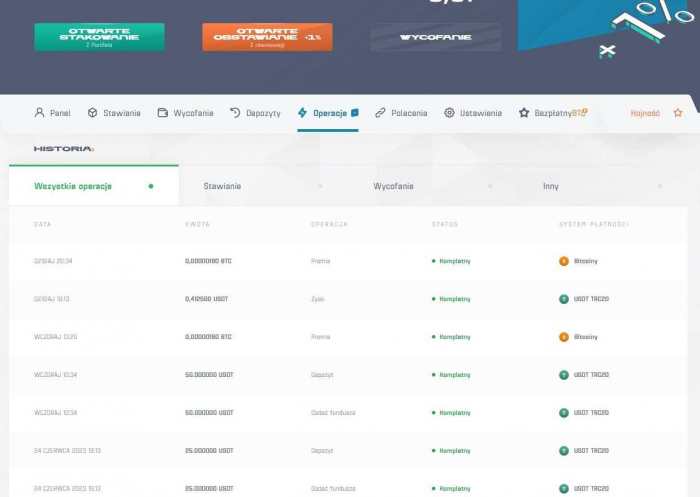Click the BezpłatnyBTC star icon

(524, 113)
